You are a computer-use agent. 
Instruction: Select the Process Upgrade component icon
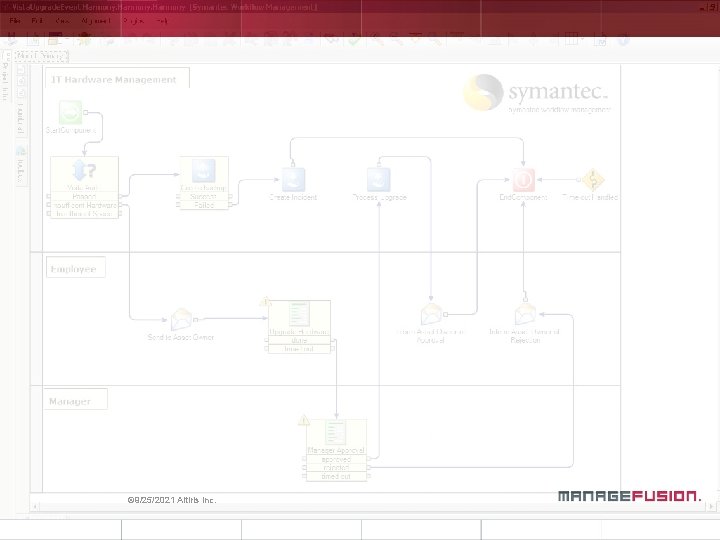(x=379, y=180)
